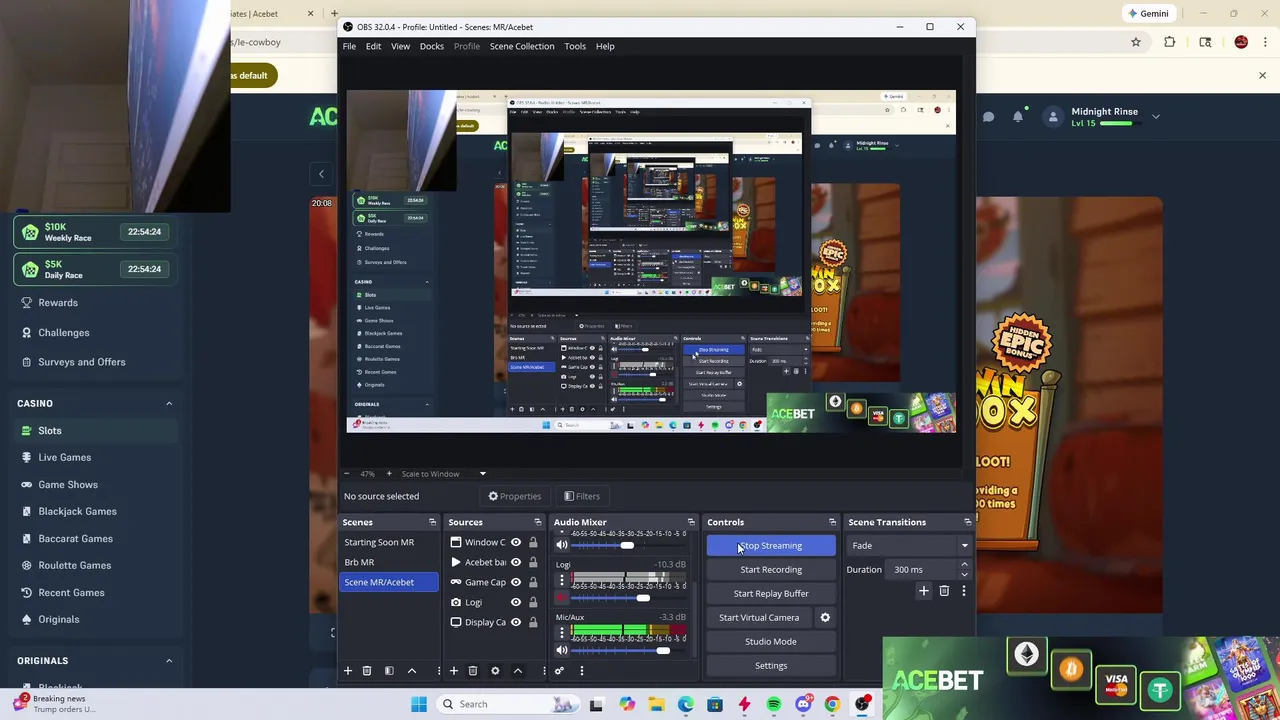Open Advanced Audio Properties gear icon

point(559,671)
